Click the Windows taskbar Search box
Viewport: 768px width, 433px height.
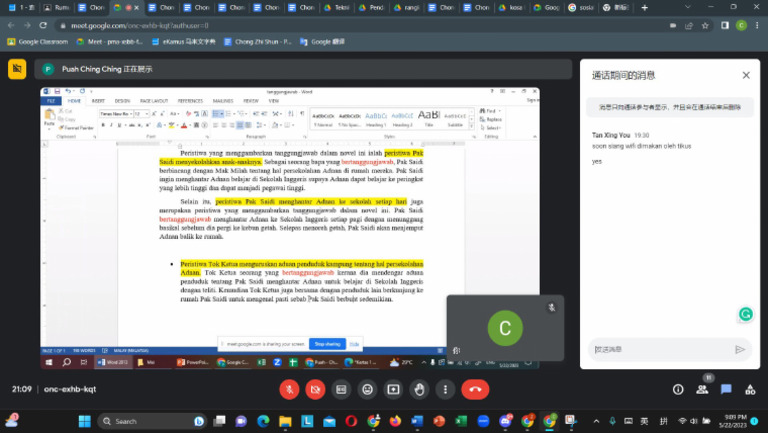point(150,421)
